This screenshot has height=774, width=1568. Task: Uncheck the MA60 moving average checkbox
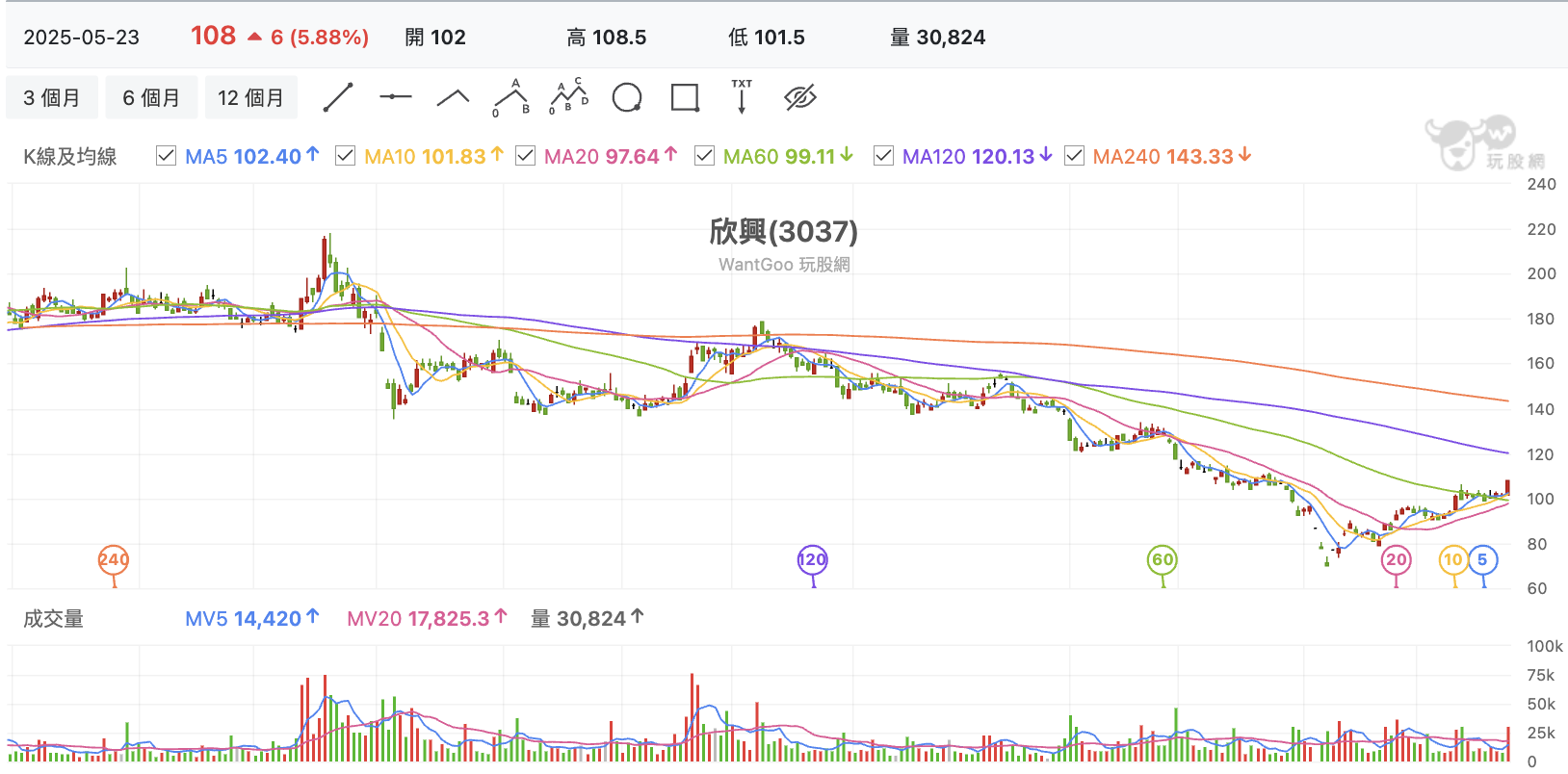704,156
